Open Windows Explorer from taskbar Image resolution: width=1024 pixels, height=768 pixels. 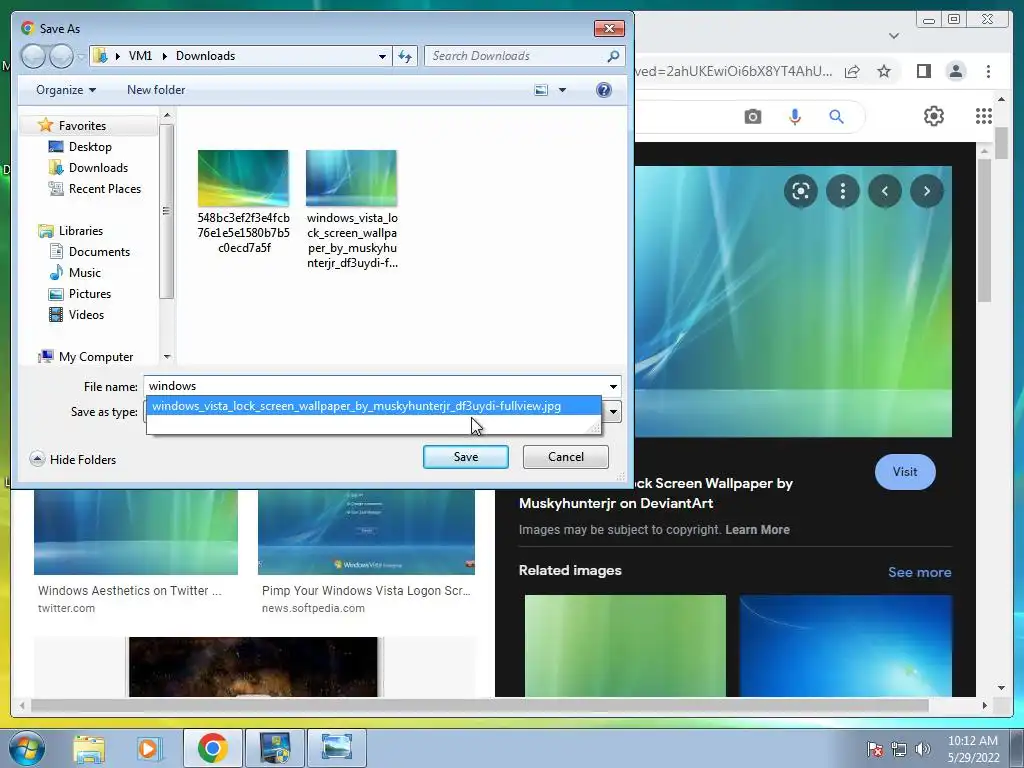(x=89, y=748)
